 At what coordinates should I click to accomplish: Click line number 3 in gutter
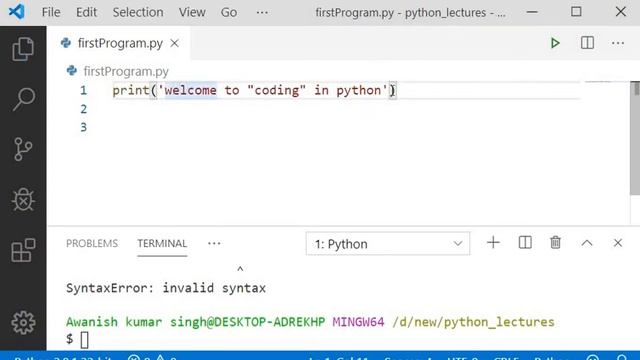83,127
